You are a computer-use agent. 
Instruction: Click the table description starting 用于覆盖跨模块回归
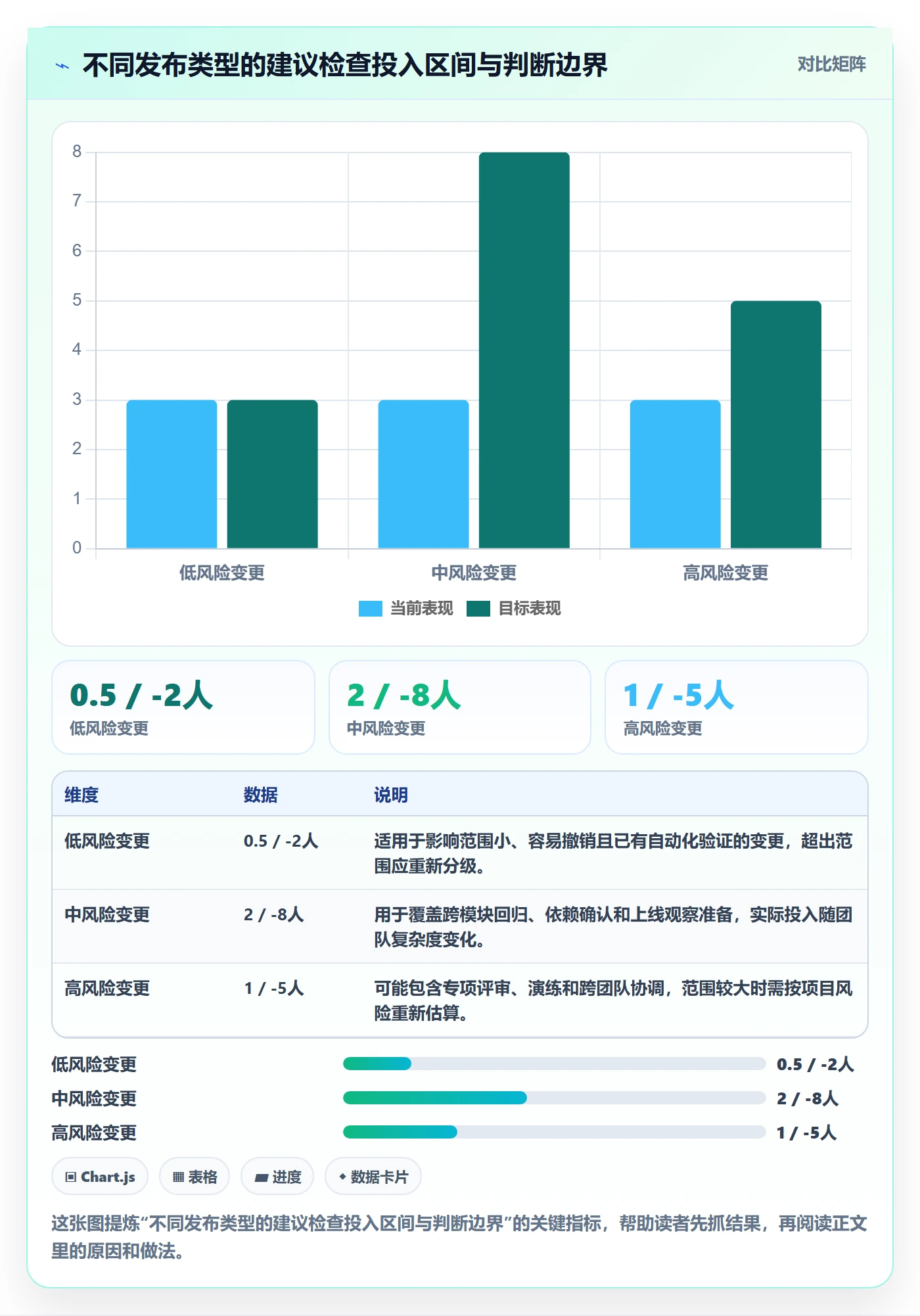pyautogui.click(x=614, y=927)
